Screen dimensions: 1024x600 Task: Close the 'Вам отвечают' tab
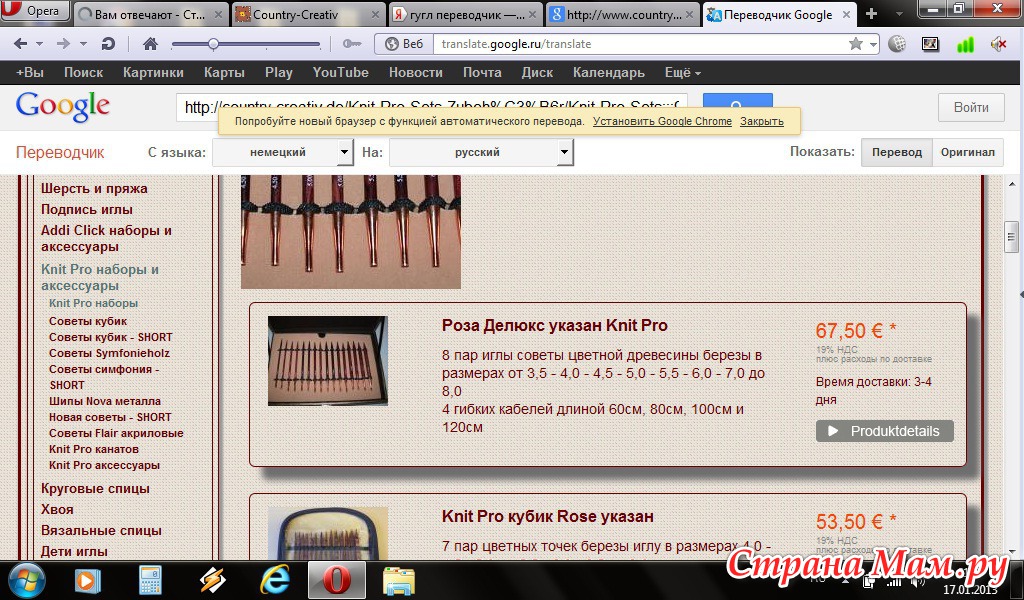click(x=219, y=14)
